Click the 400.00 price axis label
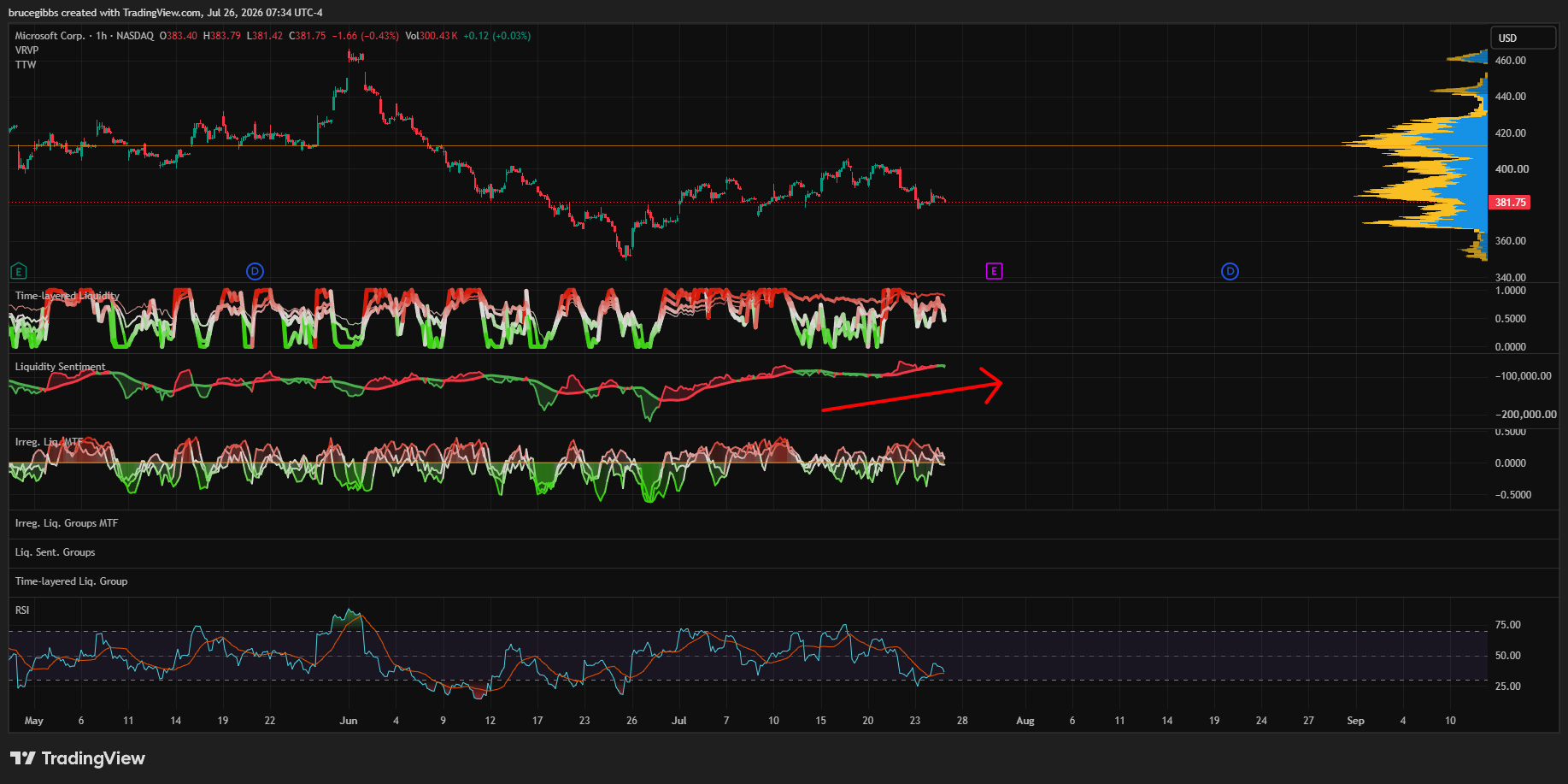The width and height of the screenshot is (1568, 784). point(1510,169)
